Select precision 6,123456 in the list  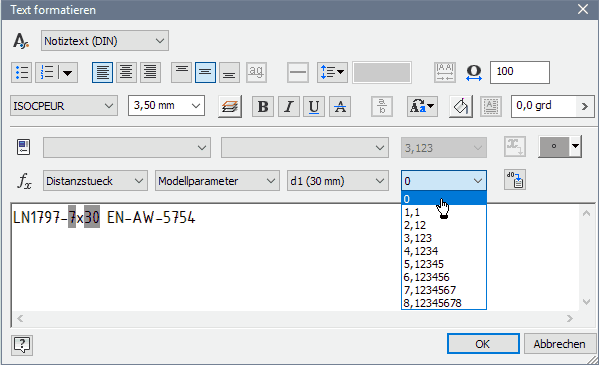[x=444, y=277]
